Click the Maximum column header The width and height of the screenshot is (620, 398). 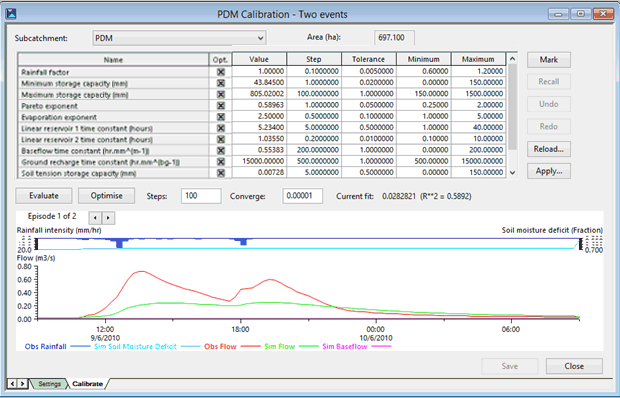click(478, 59)
